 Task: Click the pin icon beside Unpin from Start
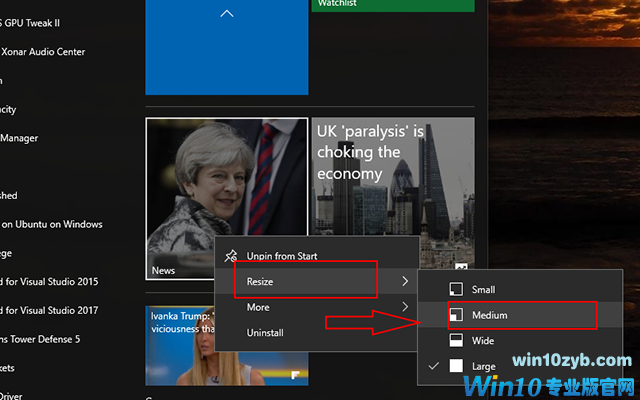(230, 256)
